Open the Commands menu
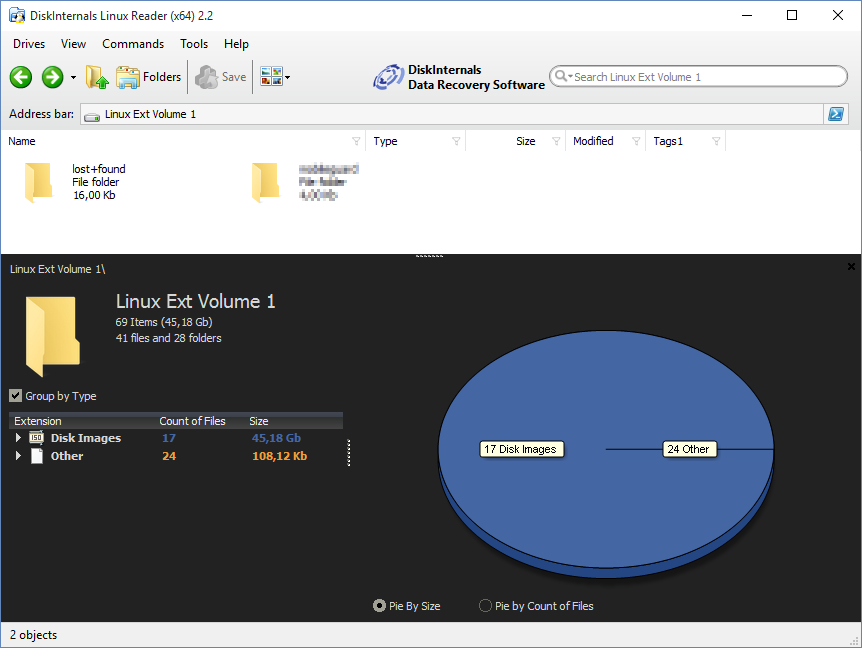Viewport: 862px width, 648px height. (133, 44)
